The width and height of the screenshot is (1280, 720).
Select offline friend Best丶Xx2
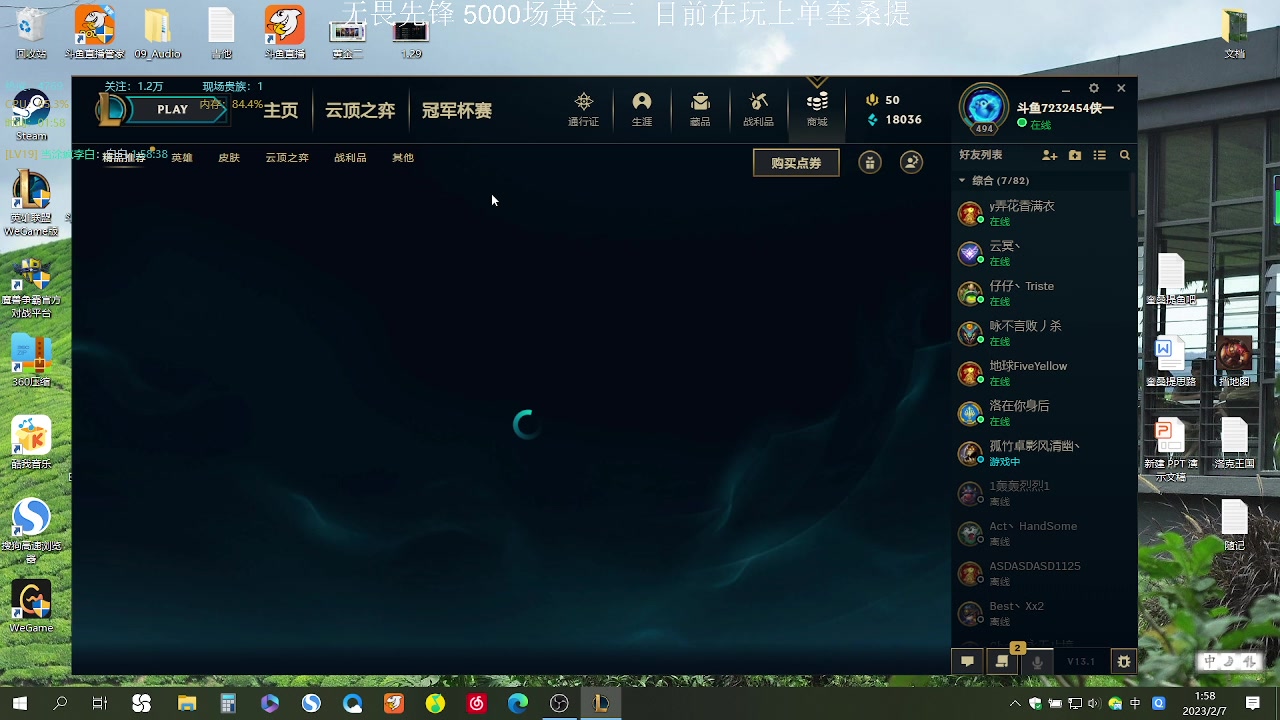(x=1040, y=613)
